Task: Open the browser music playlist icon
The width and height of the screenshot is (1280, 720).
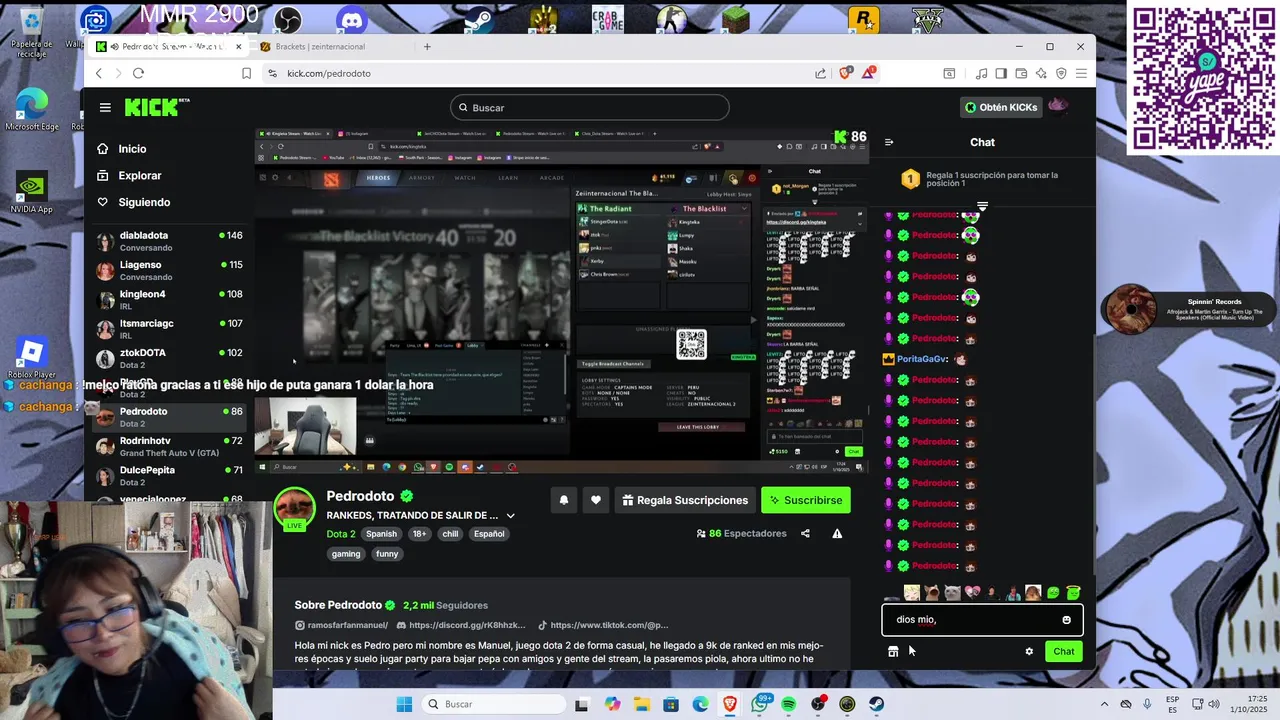Action: pos(983,73)
